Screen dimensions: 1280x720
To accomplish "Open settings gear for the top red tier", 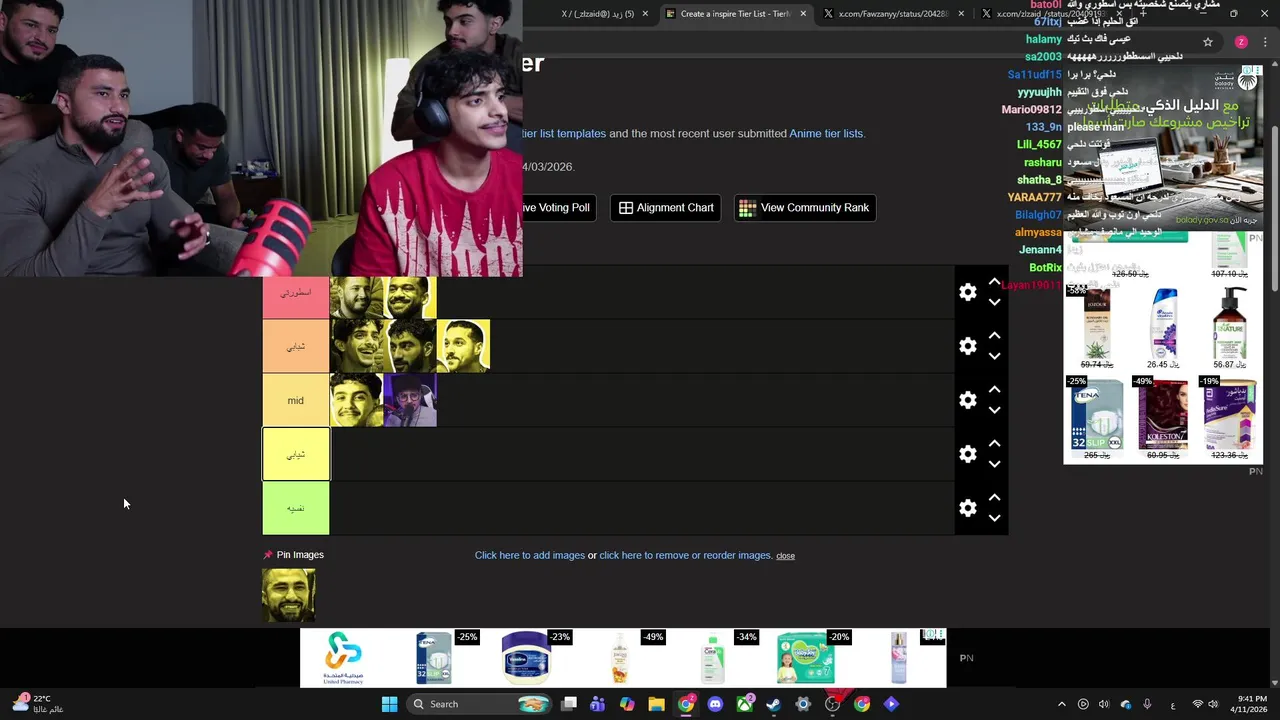I will 967,292.
